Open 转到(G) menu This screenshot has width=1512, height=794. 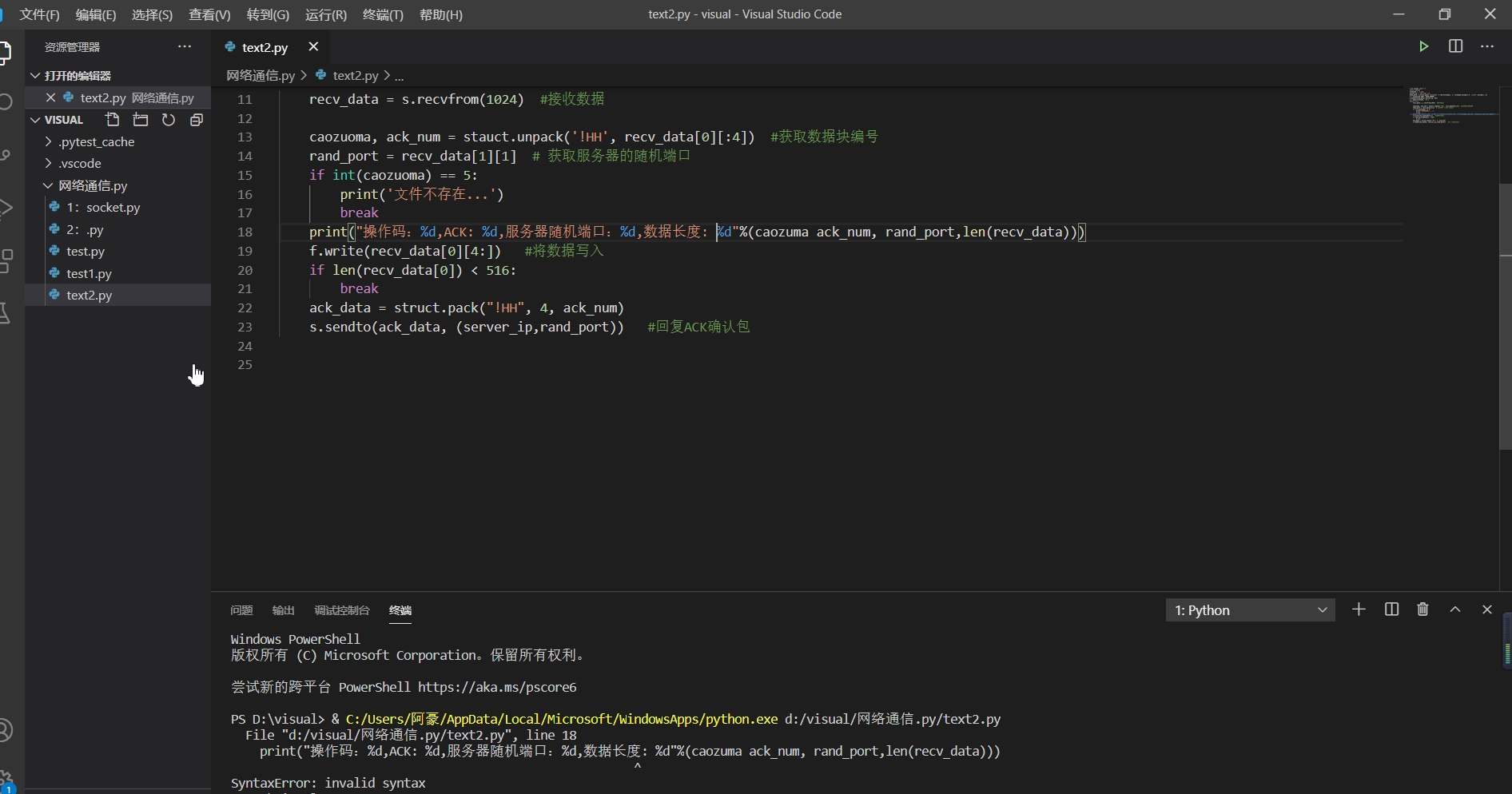(x=268, y=14)
